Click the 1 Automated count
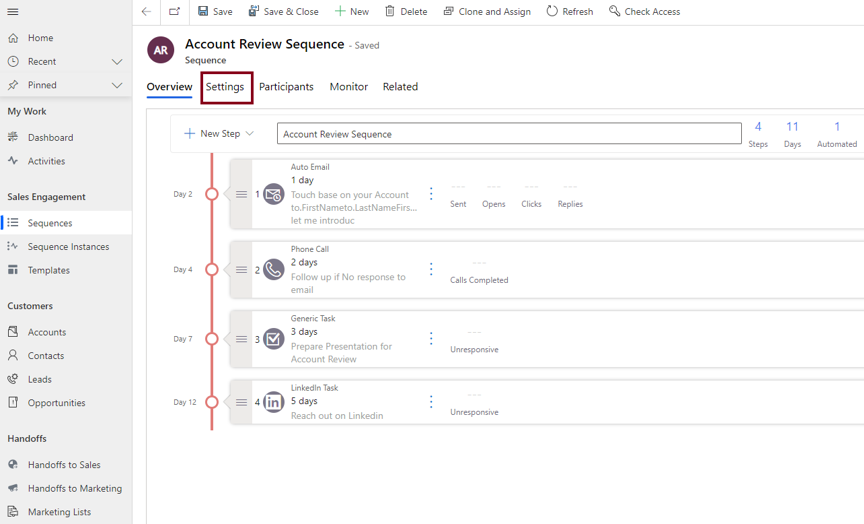864x524 pixels. [x=837, y=134]
